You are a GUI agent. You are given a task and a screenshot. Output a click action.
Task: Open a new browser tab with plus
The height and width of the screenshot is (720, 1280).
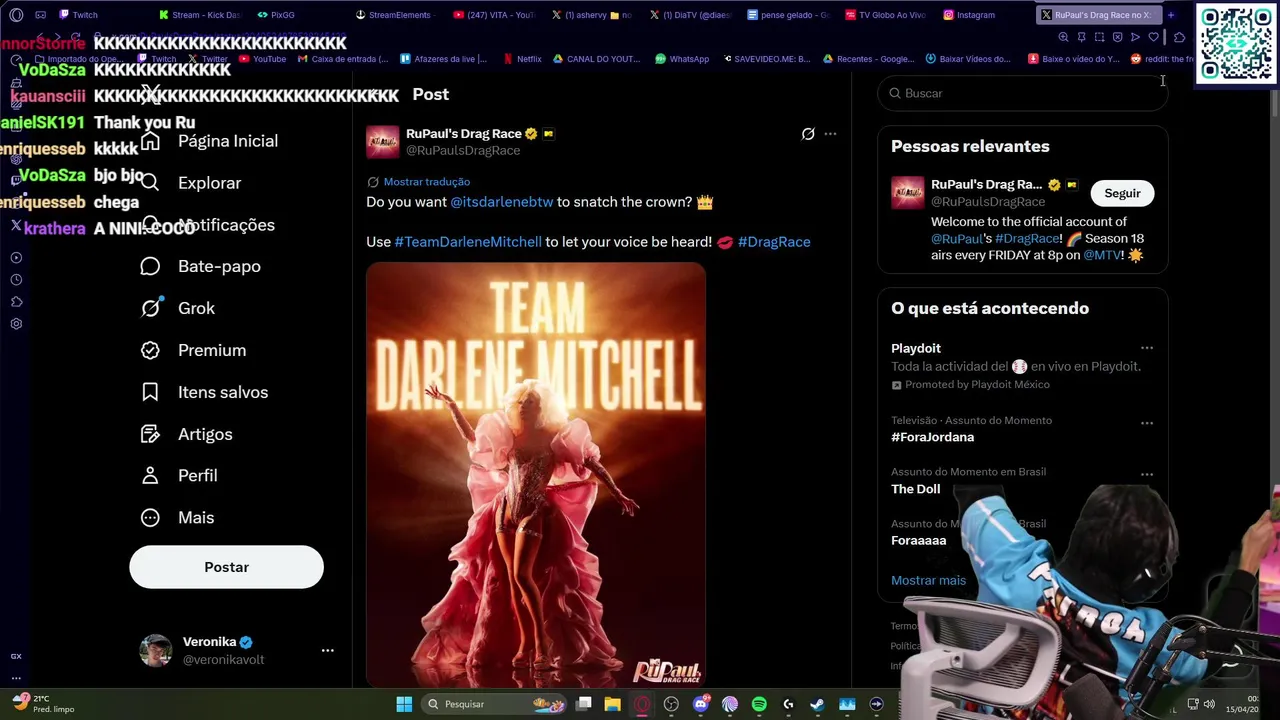pyautogui.click(x=1170, y=15)
